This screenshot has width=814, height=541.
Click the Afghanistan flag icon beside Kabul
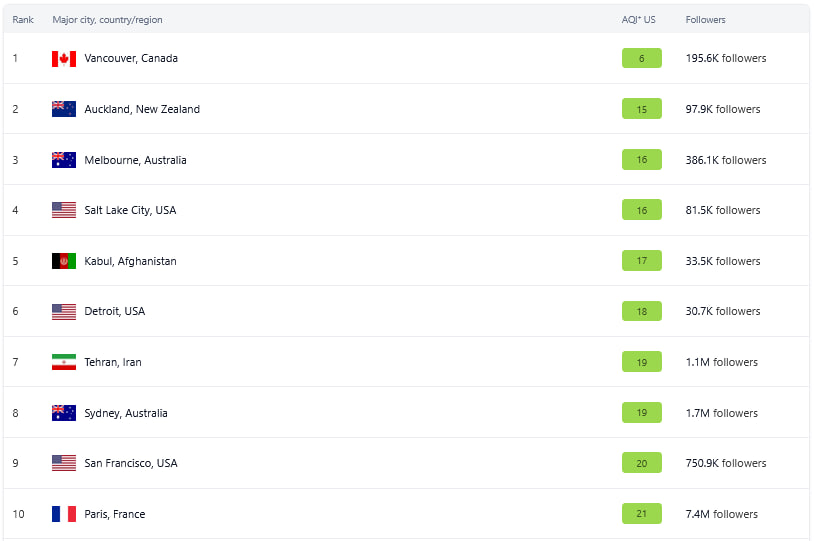tap(64, 261)
